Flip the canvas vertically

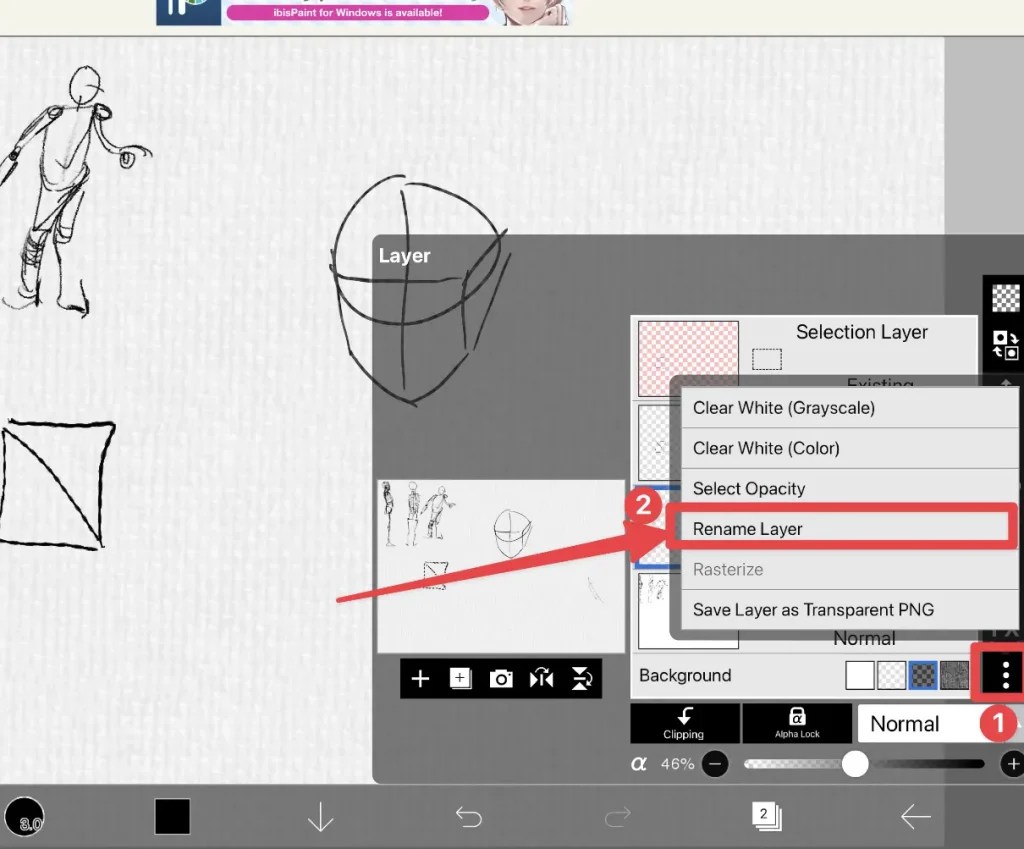tap(581, 678)
